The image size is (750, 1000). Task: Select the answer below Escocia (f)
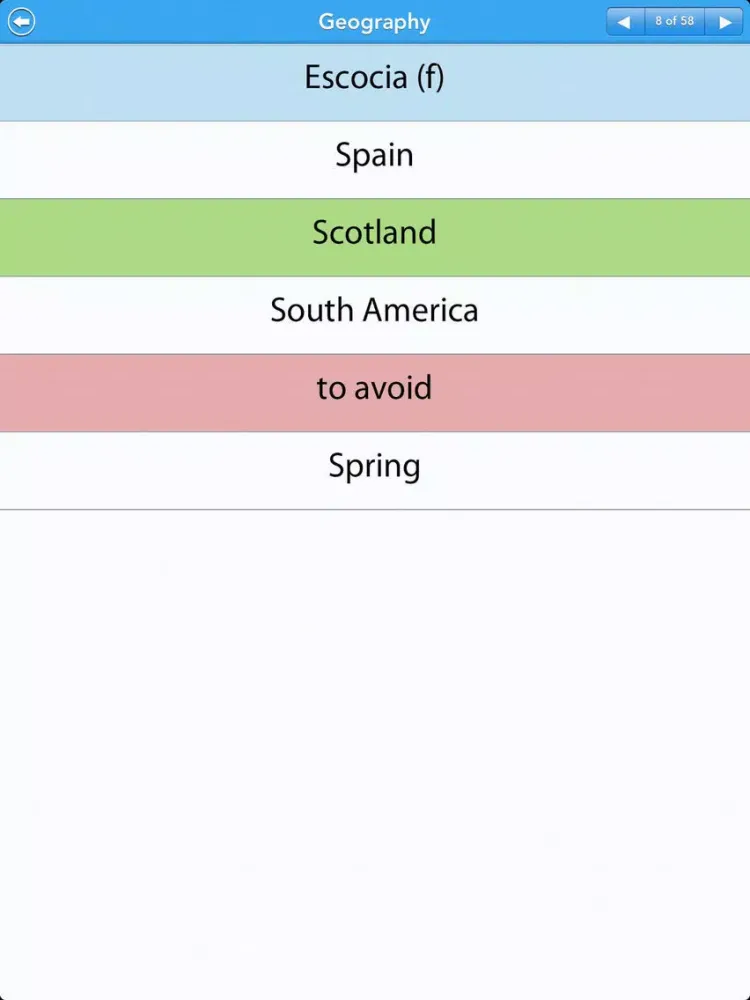(374, 156)
